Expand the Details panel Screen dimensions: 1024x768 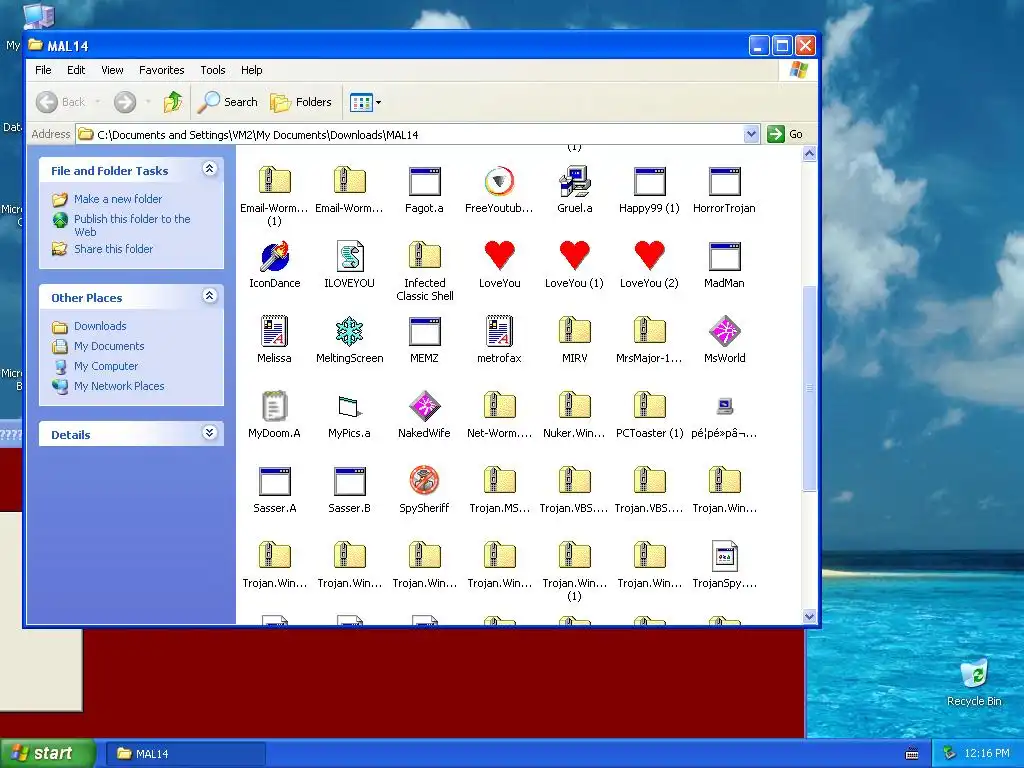pos(210,432)
